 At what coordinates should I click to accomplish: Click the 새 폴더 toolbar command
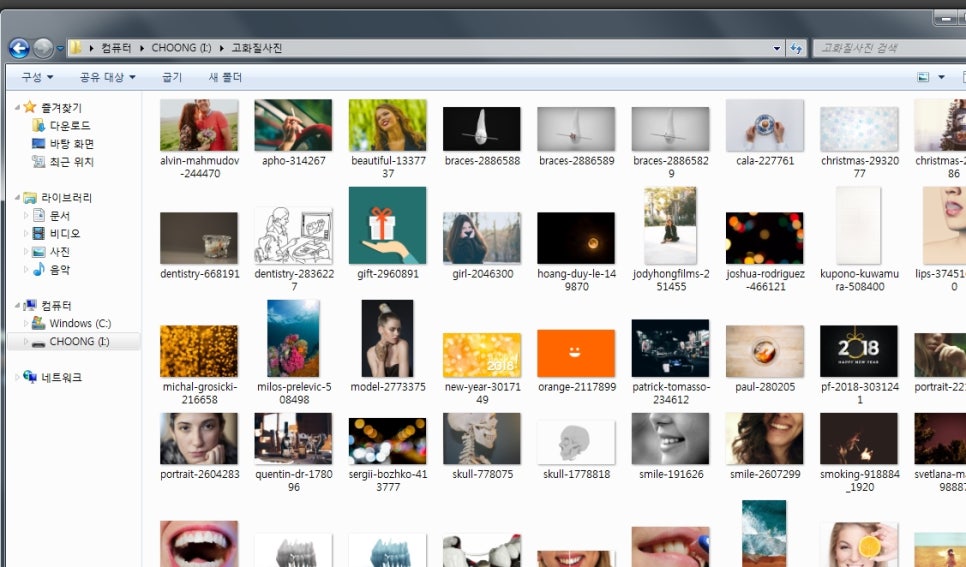pos(225,77)
